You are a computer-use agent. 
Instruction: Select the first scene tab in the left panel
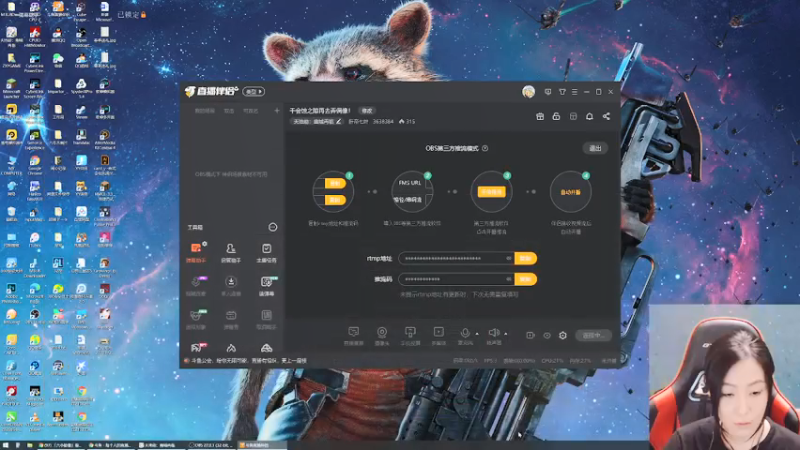205,111
